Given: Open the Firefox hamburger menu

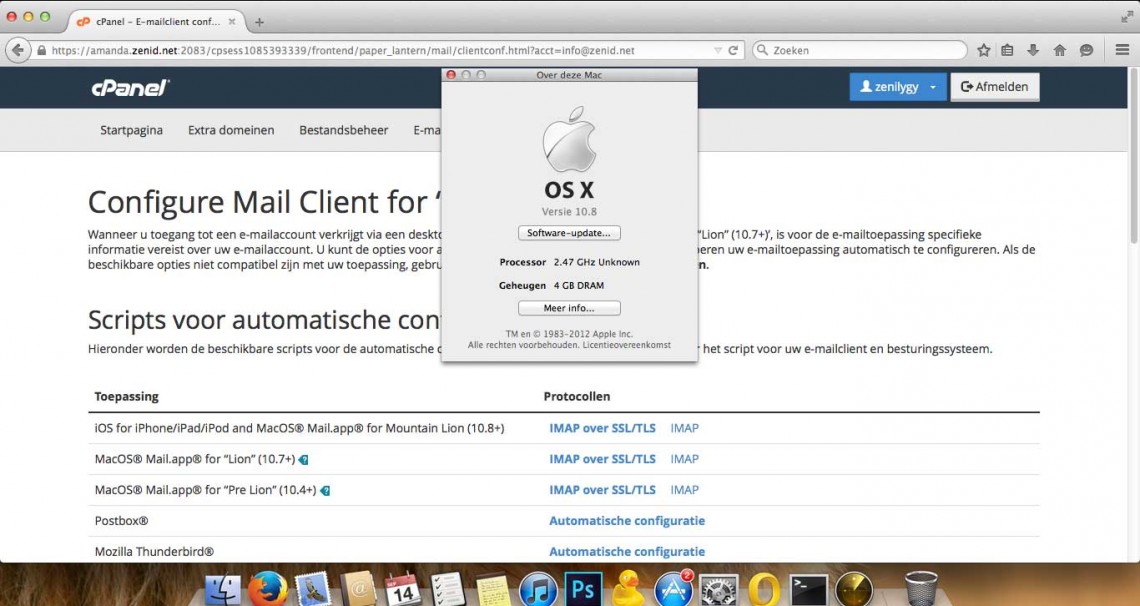Looking at the screenshot, I should pyautogui.click(x=1122, y=50).
